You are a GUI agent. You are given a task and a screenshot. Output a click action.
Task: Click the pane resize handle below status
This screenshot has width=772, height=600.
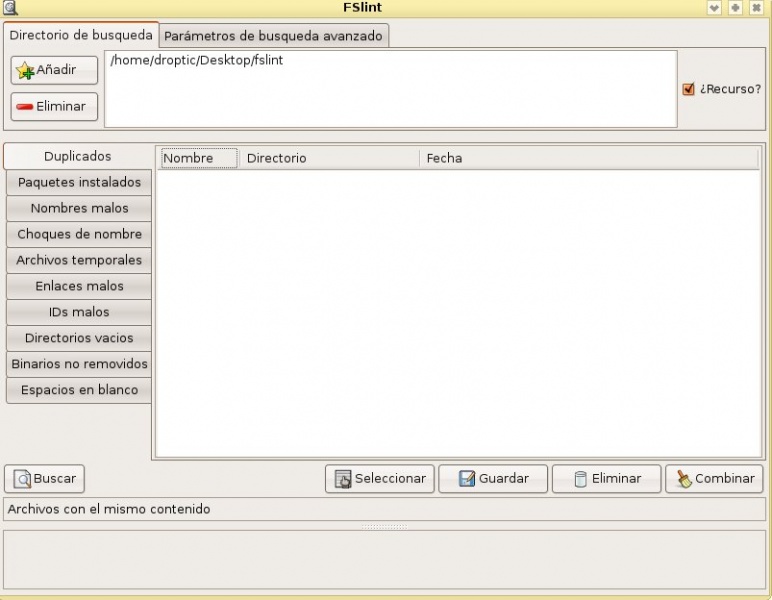pyautogui.click(x=385, y=526)
